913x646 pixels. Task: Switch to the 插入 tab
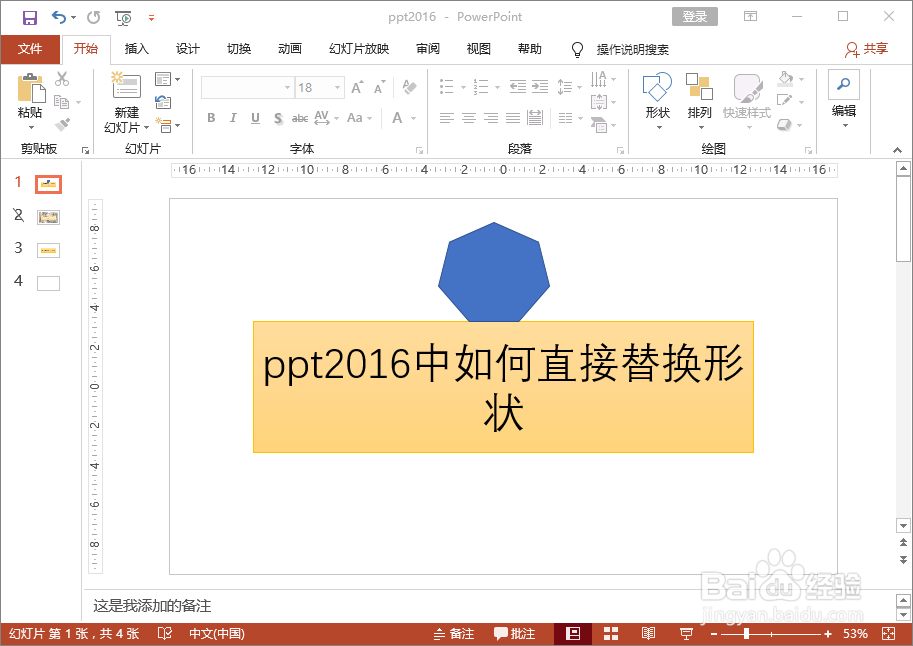point(137,49)
